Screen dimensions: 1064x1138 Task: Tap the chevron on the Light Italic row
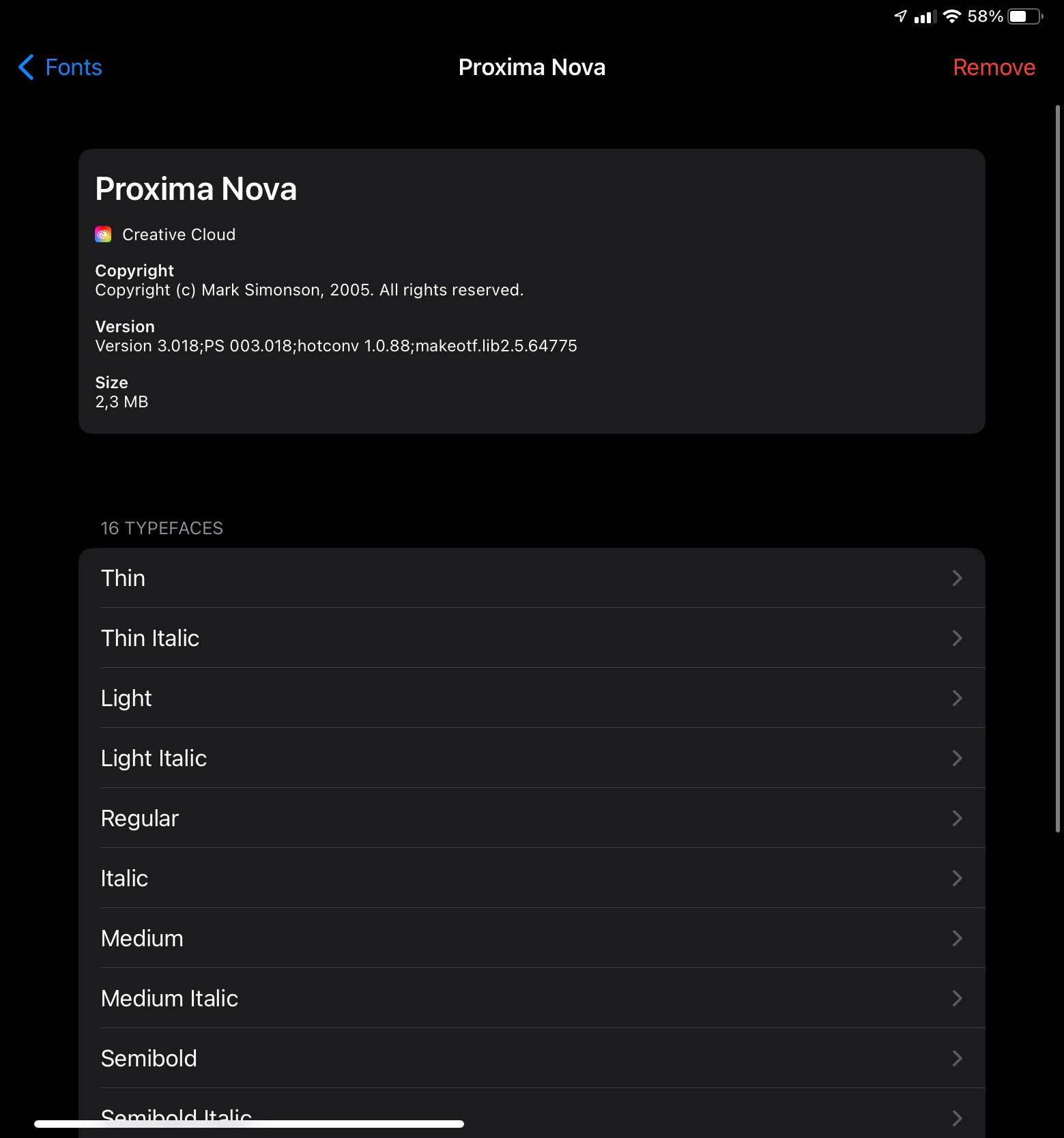pos(957,758)
